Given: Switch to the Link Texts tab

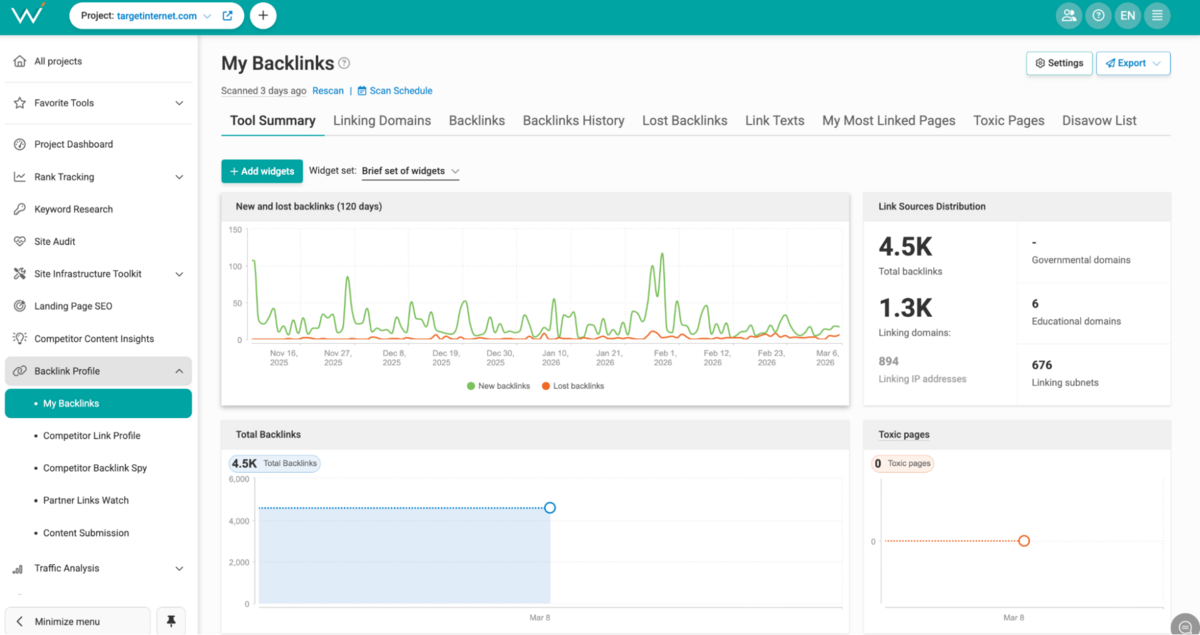Looking at the screenshot, I should click(x=775, y=120).
